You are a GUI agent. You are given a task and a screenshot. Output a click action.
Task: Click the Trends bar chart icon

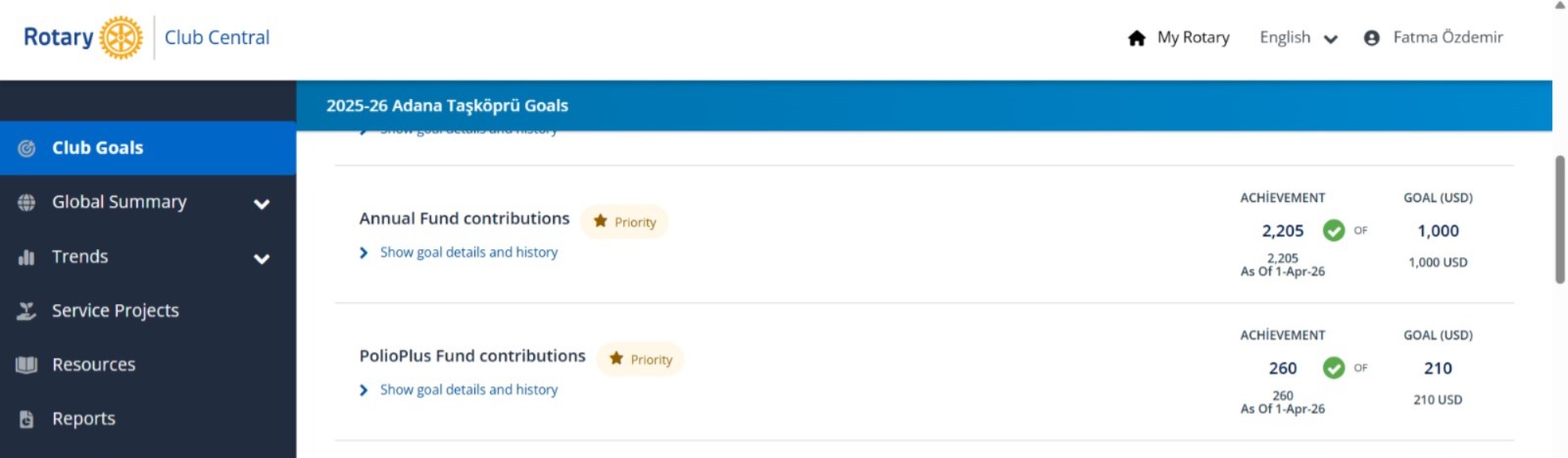tap(27, 257)
